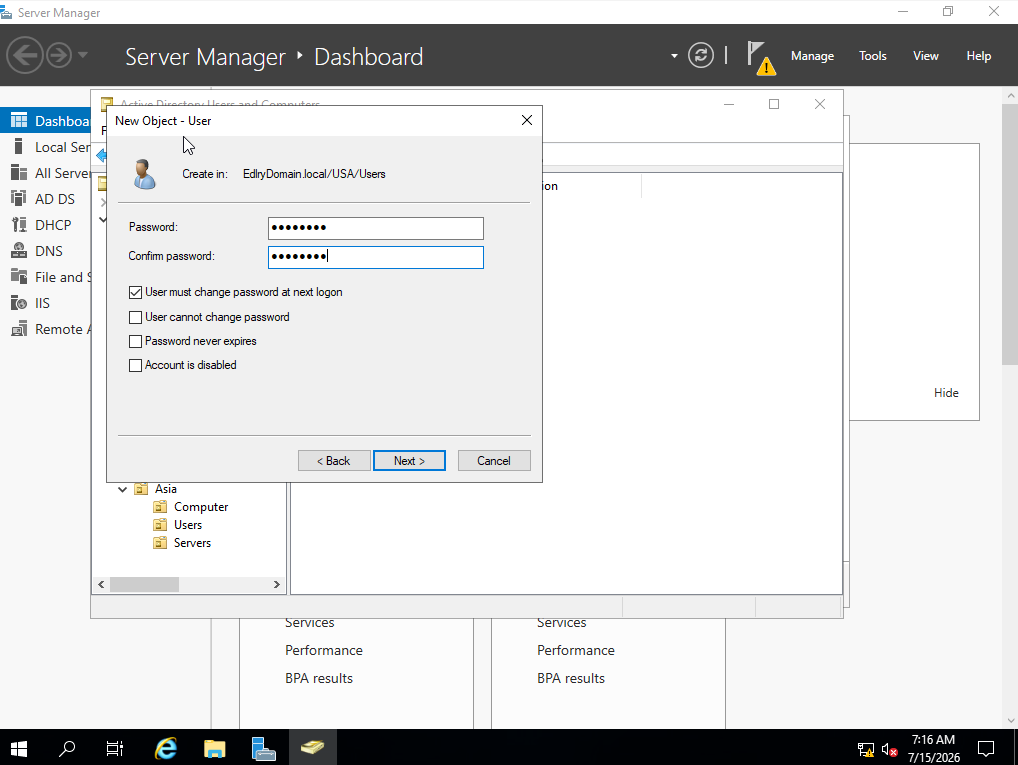1018x765 pixels.
Task: Switch to Server Manager taskbar icon
Action: (263, 749)
